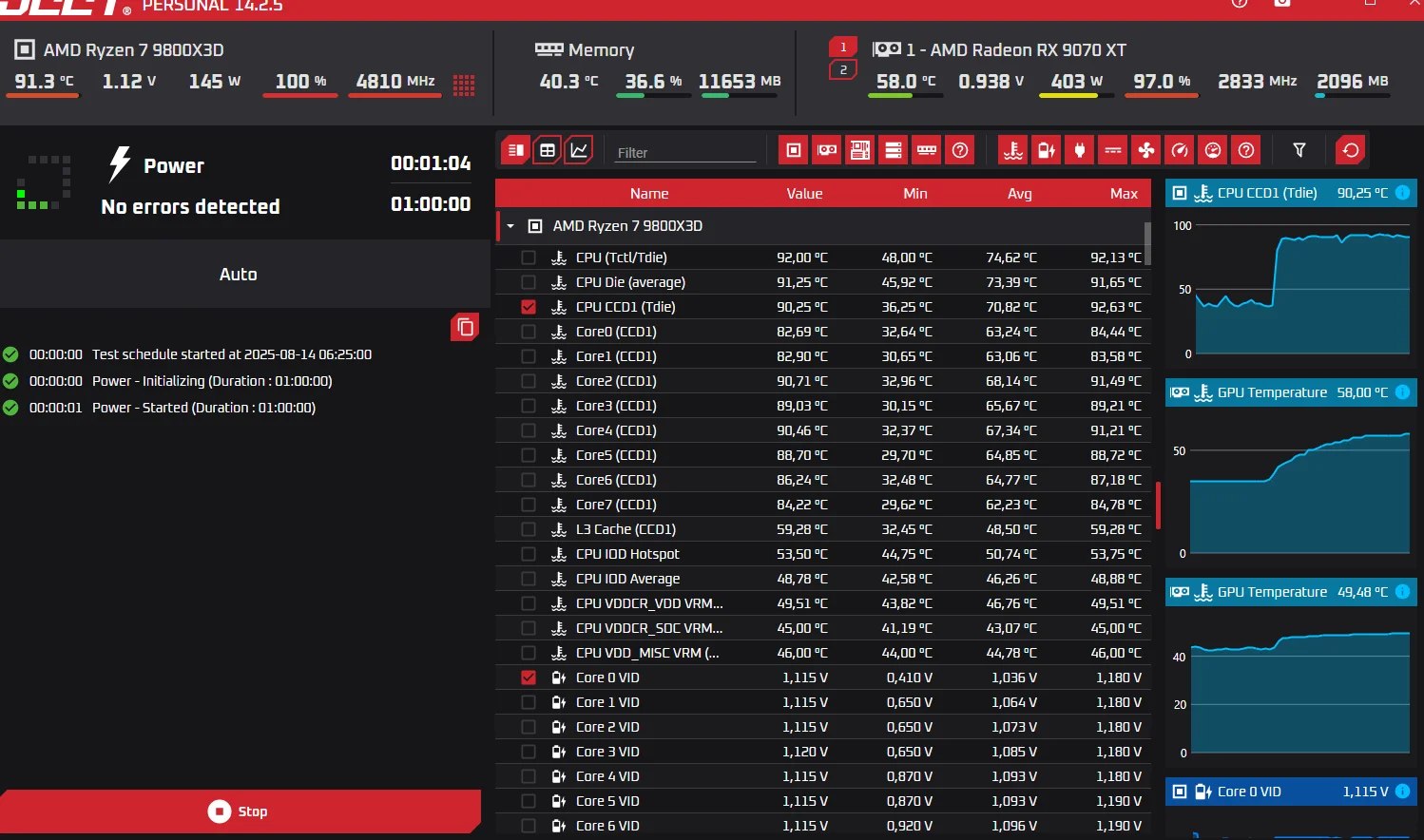The image size is (1424, 840).
Task: Toggle the voltage sensor type filter
Action: [1047, 150]
